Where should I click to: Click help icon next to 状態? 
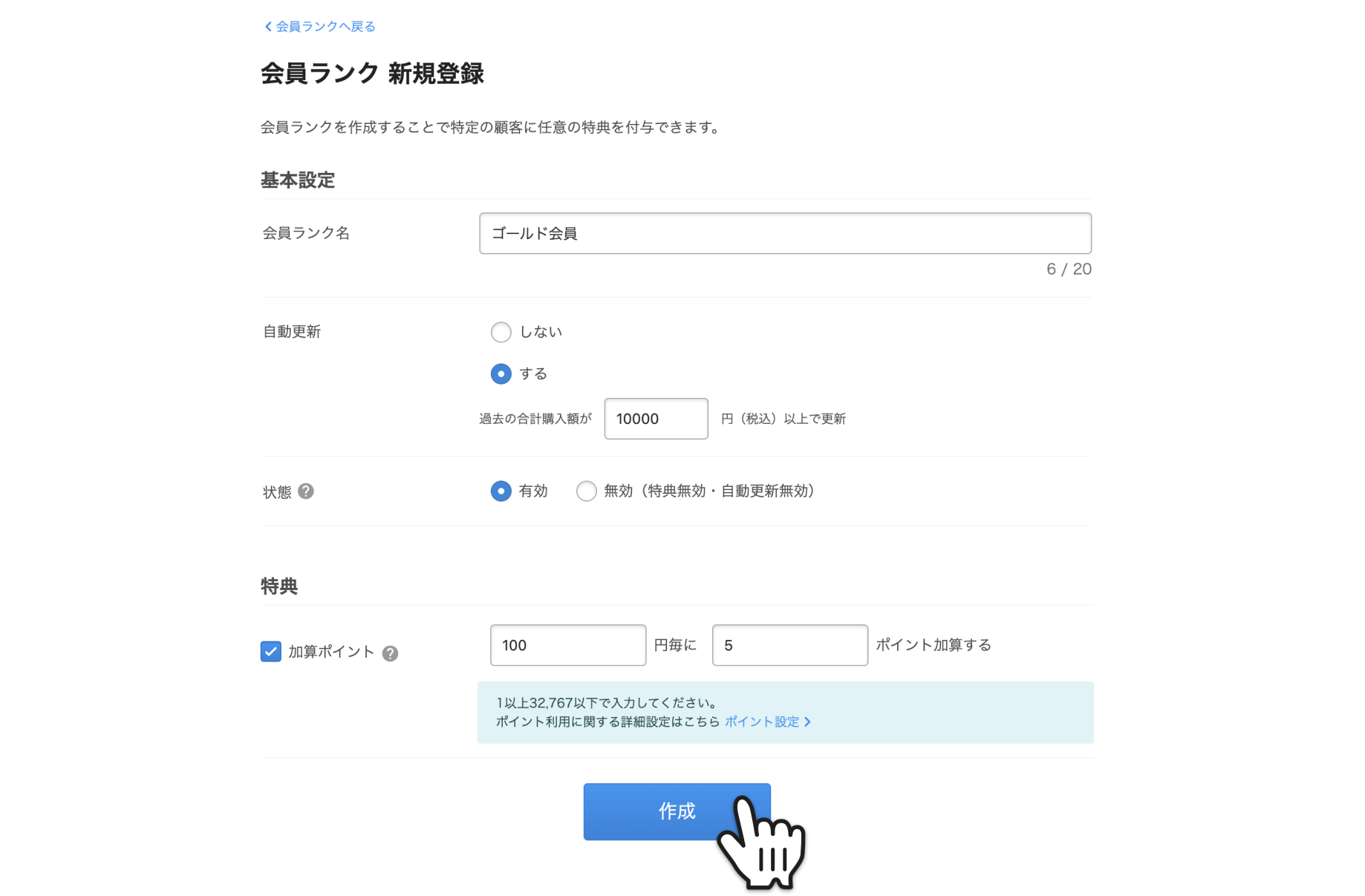pos(305,491)
